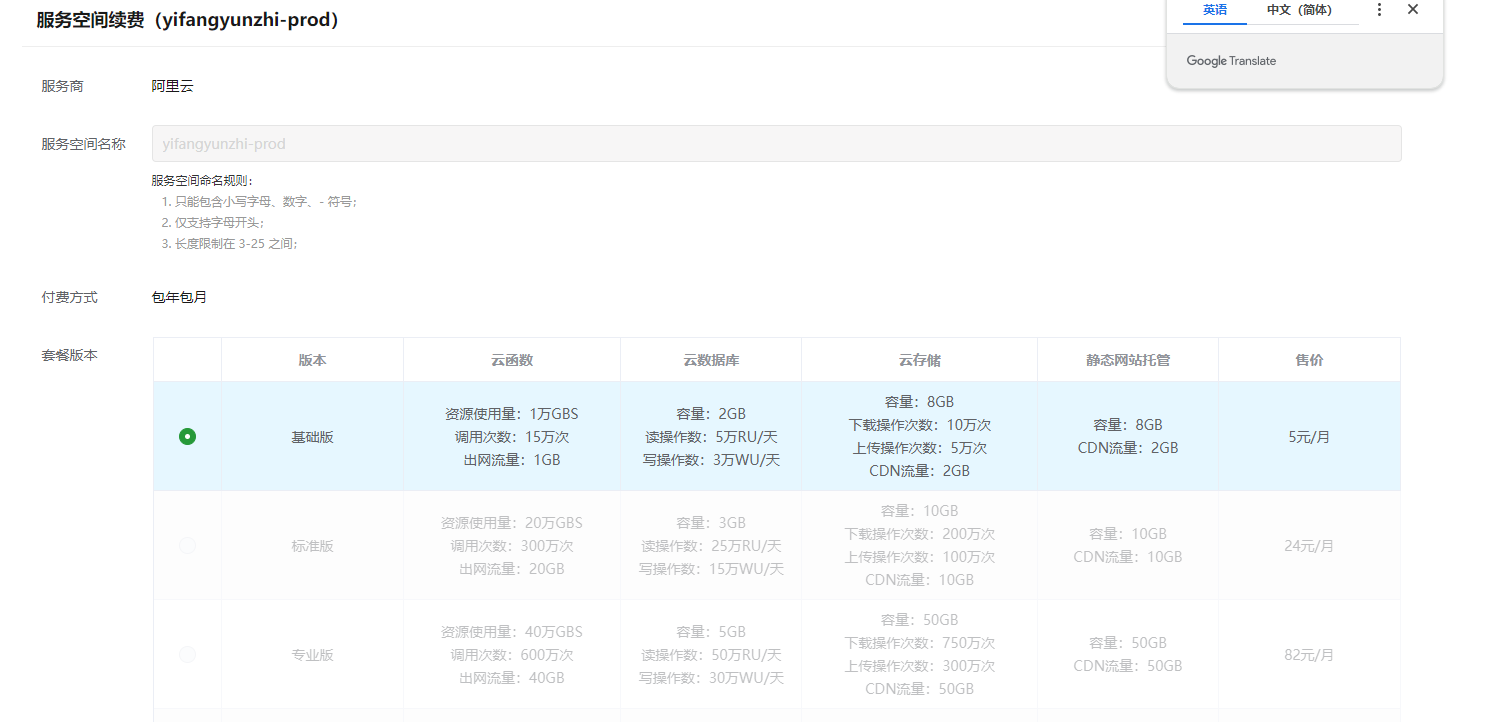The width and height of the screenshot is (1500, 722).
Task: Click the 阿里云 provider value
Action: 172,86
